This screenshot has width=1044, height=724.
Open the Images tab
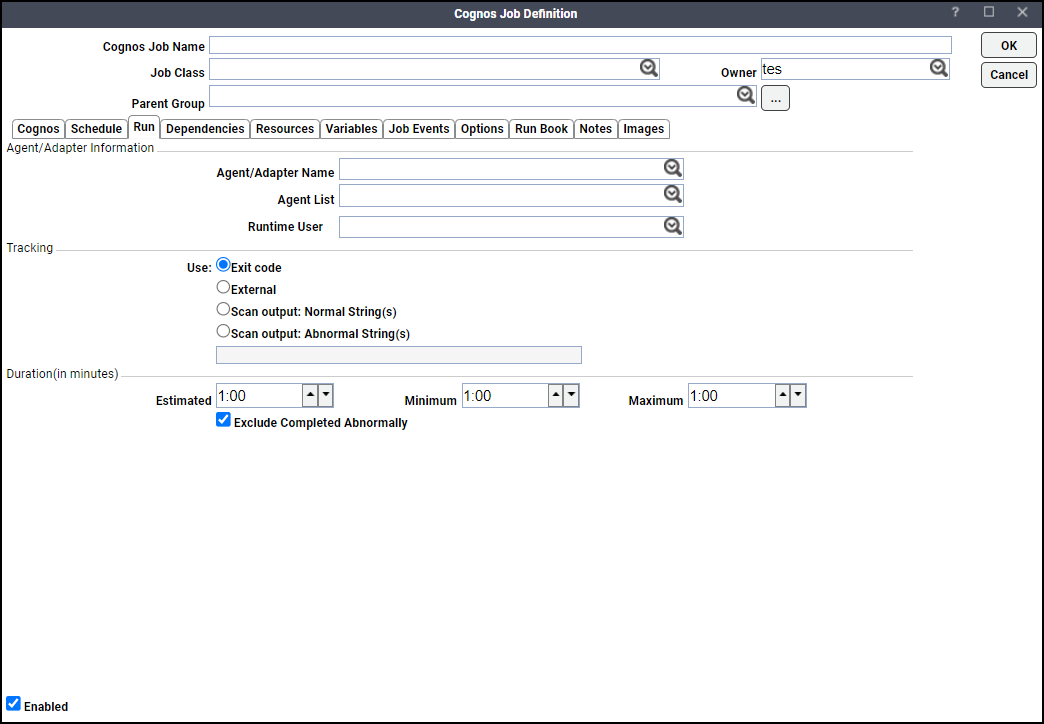[x=644, y=129]
